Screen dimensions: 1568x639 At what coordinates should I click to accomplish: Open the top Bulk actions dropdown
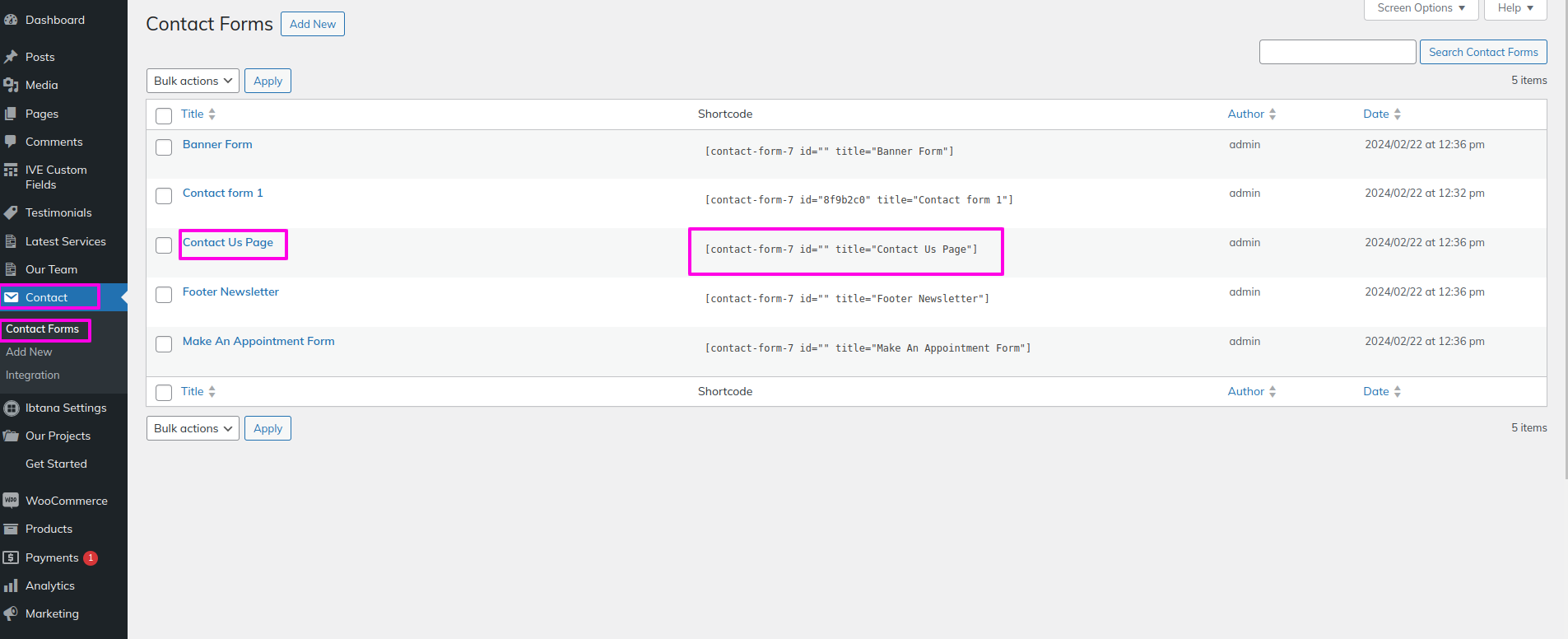coord(193,81)
